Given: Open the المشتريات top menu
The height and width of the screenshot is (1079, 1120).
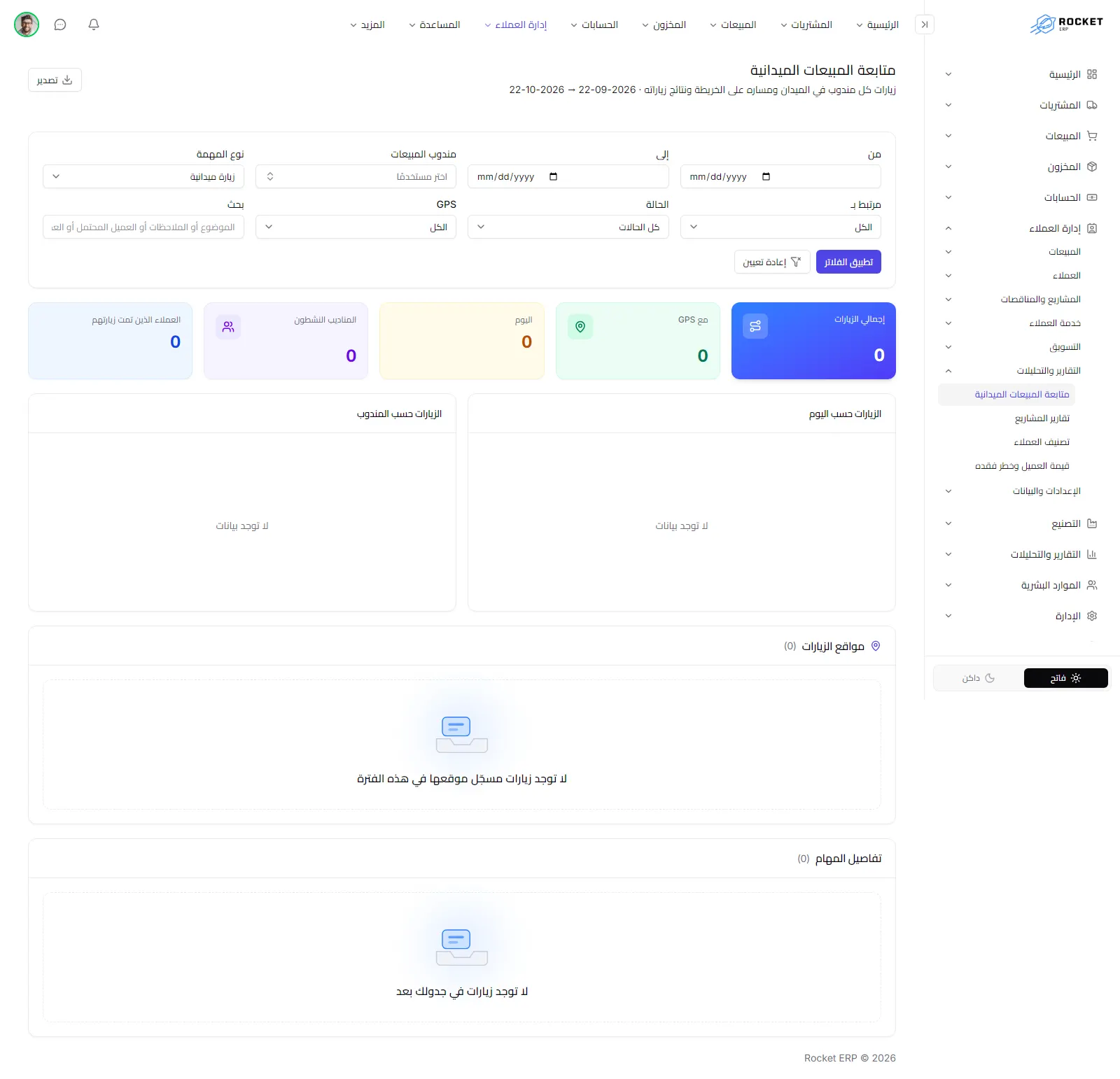Looking at the screenshot, I should click(x=806, y=24).
